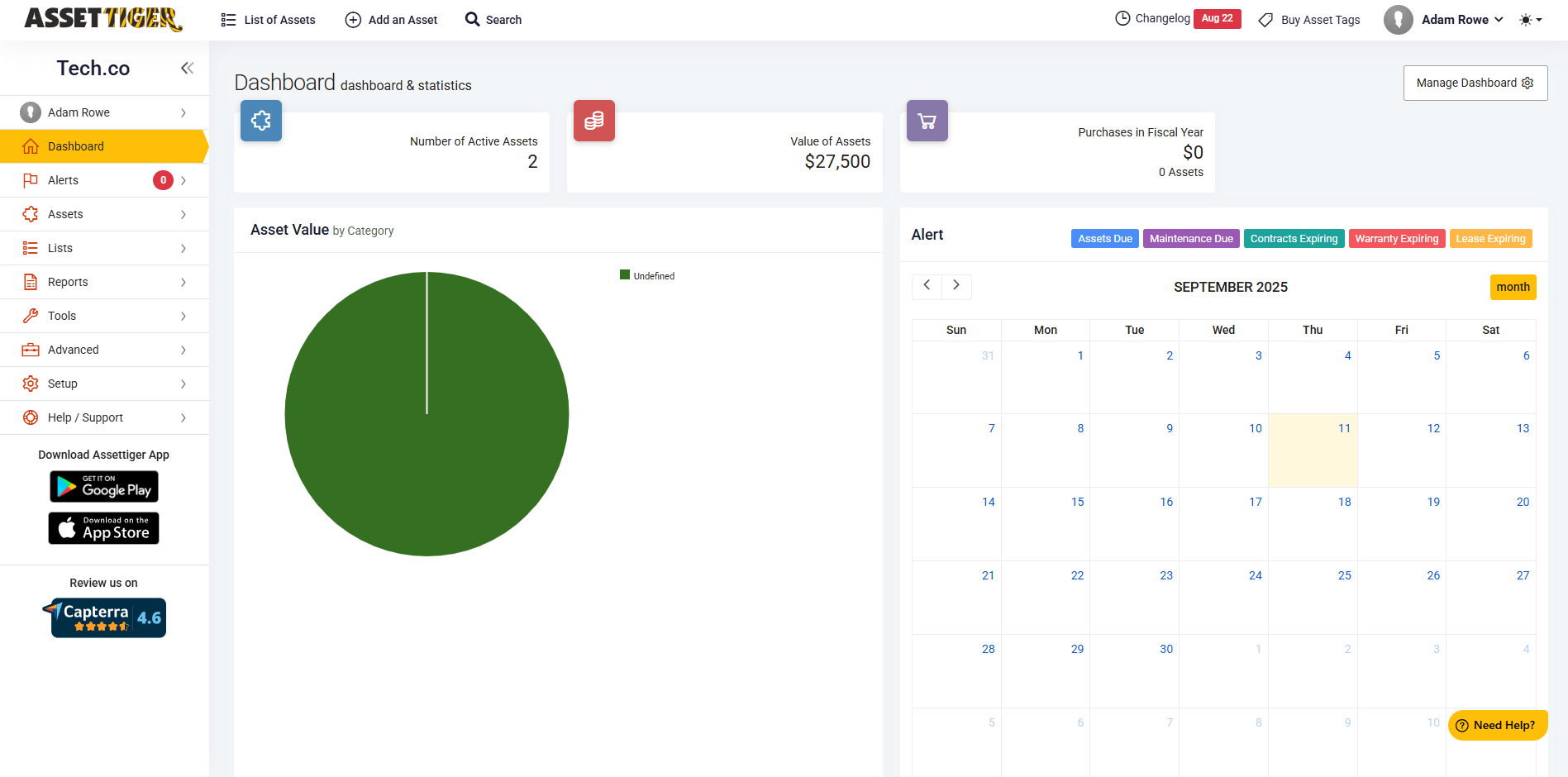1568x777 pixels.
Task: Click the Reports document icon
Action: click(31, 282)
